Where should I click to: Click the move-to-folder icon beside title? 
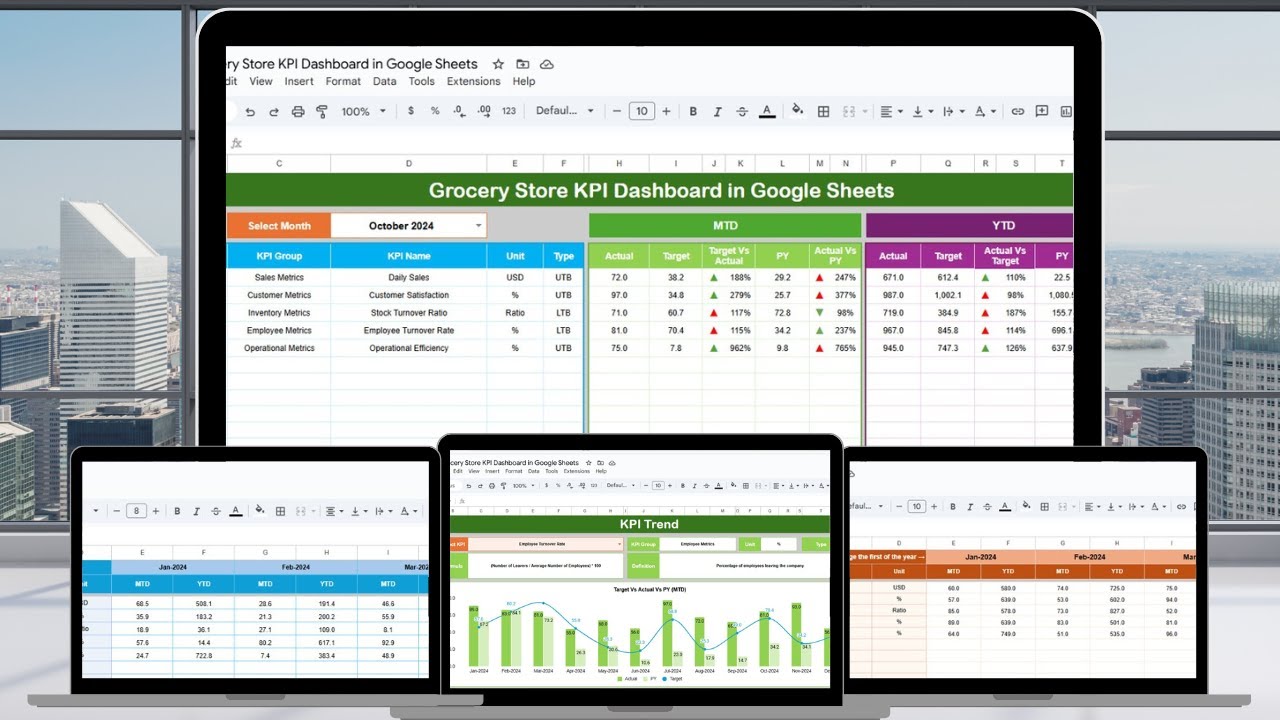[522, 64]
